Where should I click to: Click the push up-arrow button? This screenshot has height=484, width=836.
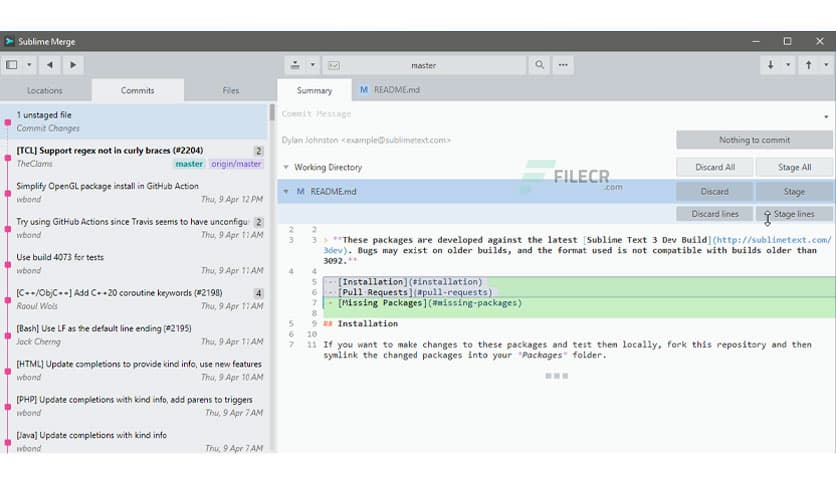[808, 65]
